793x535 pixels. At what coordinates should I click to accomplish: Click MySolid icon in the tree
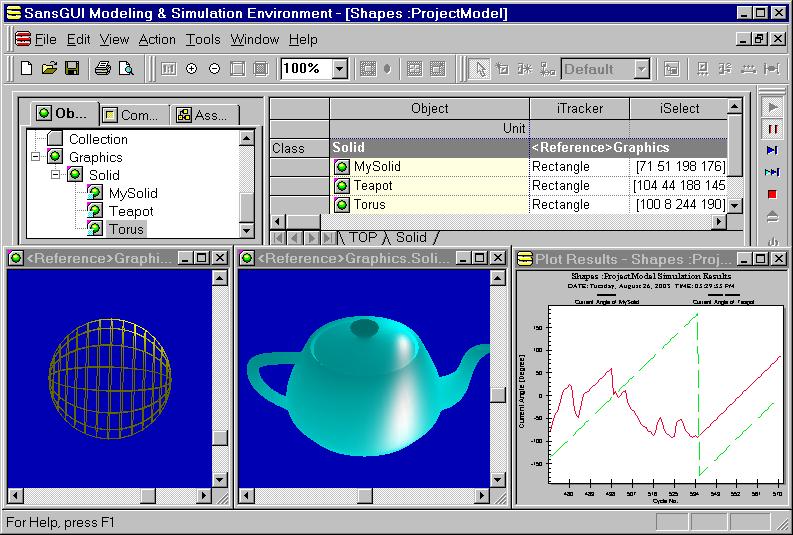[95, 193]
